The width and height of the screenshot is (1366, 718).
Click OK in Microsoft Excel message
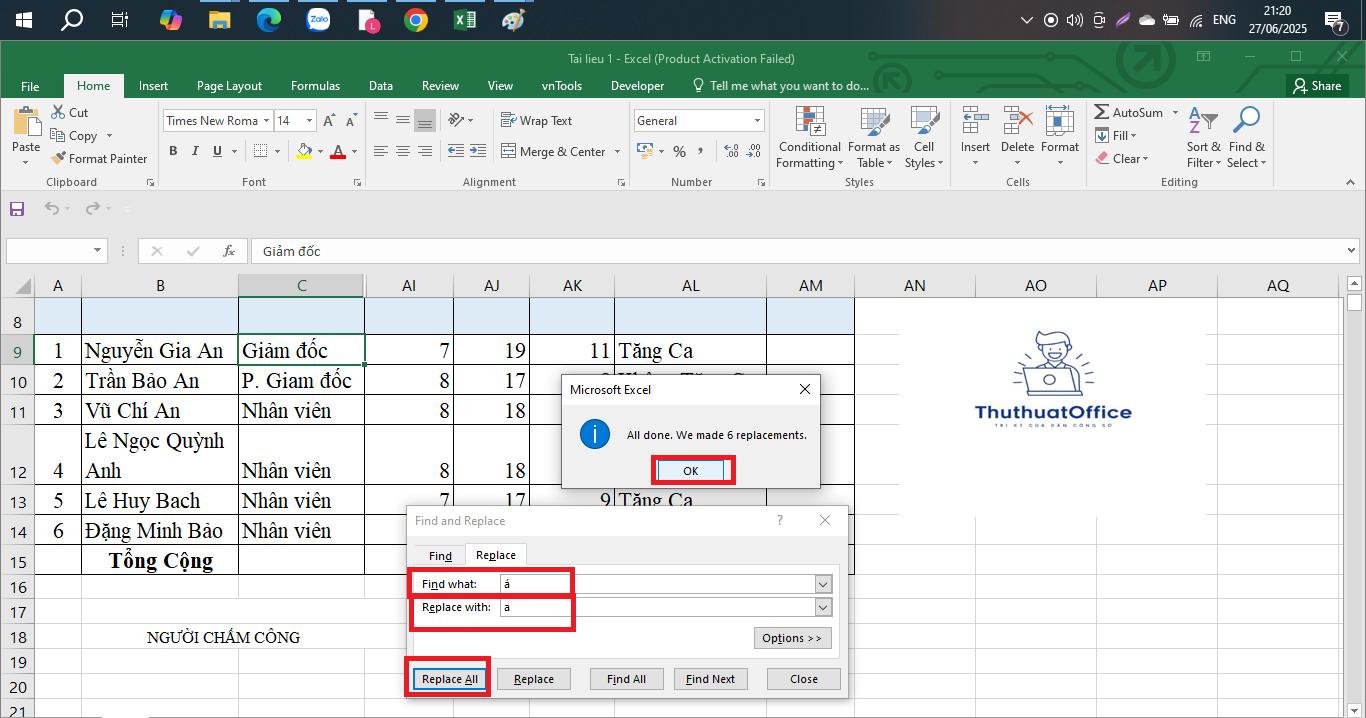(x=691, y=470)
